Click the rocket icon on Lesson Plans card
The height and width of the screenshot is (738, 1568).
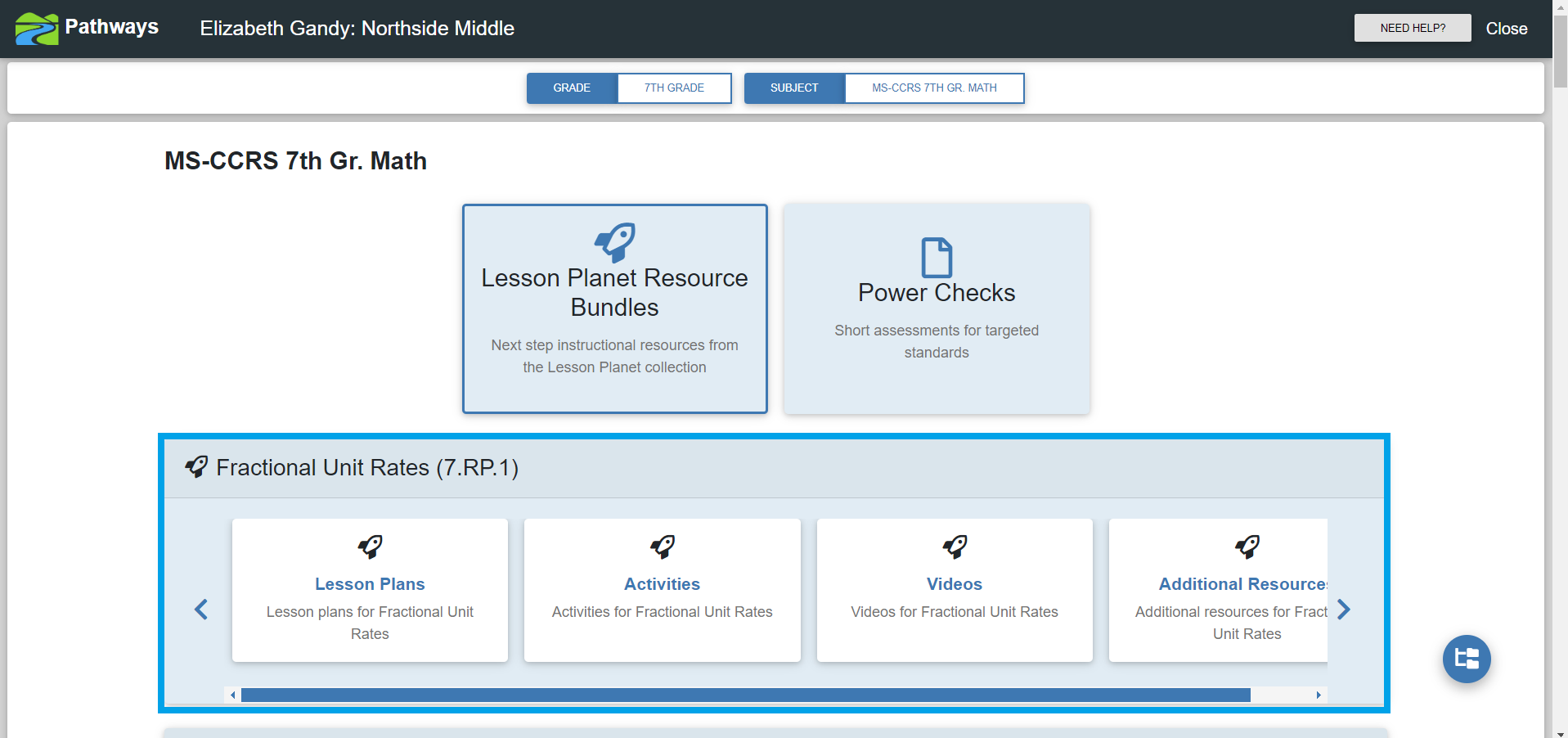(x=370, y=547)
